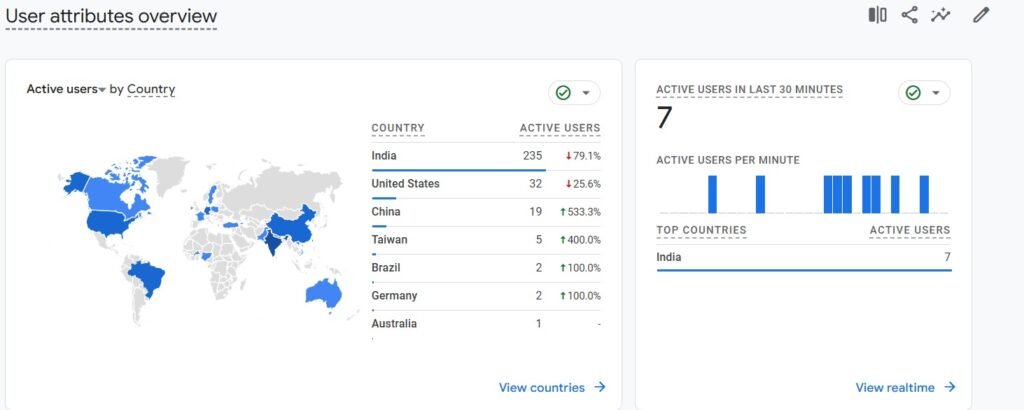Click the User attributes overview title
The image size is (1024, 410).
coord(111,16)
